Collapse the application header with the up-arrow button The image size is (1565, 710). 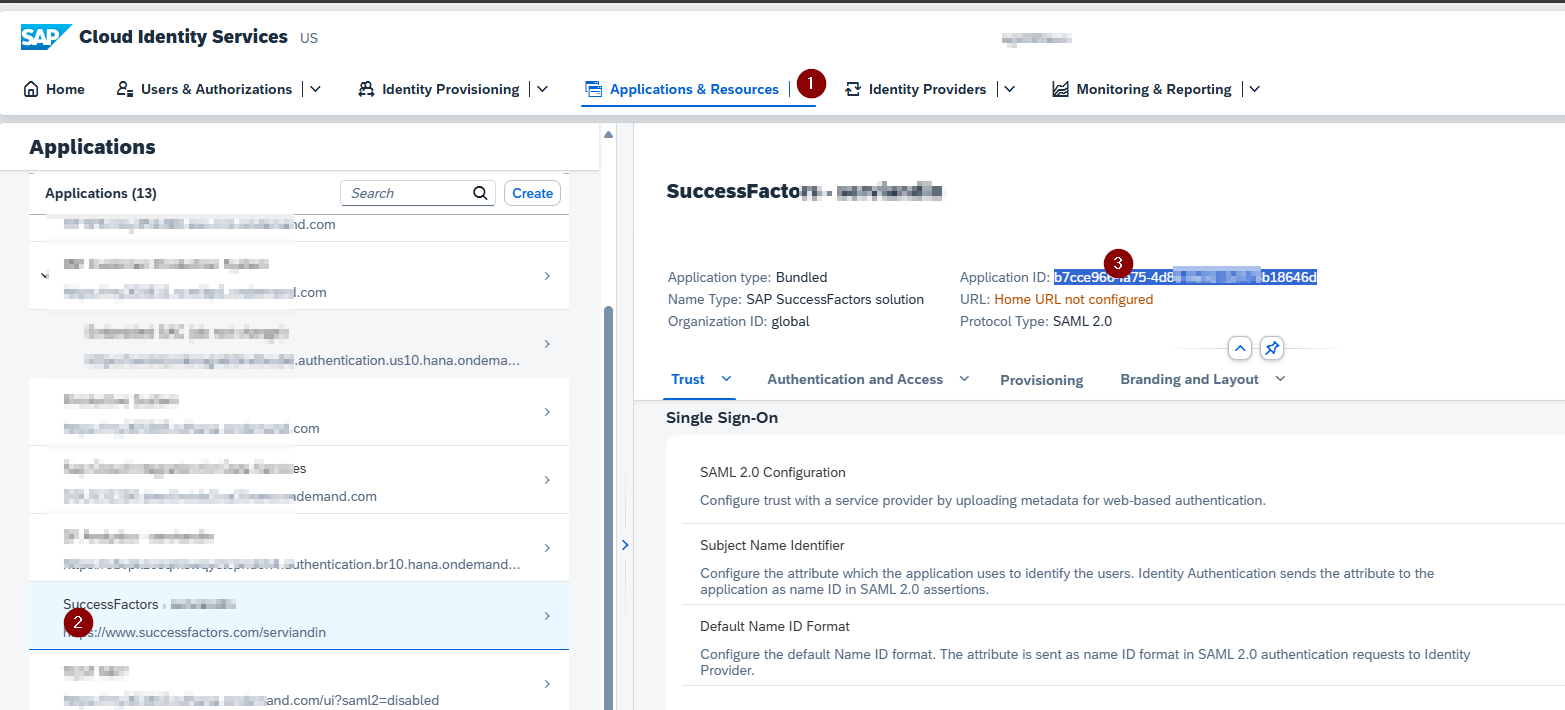tap(1240, 348)
